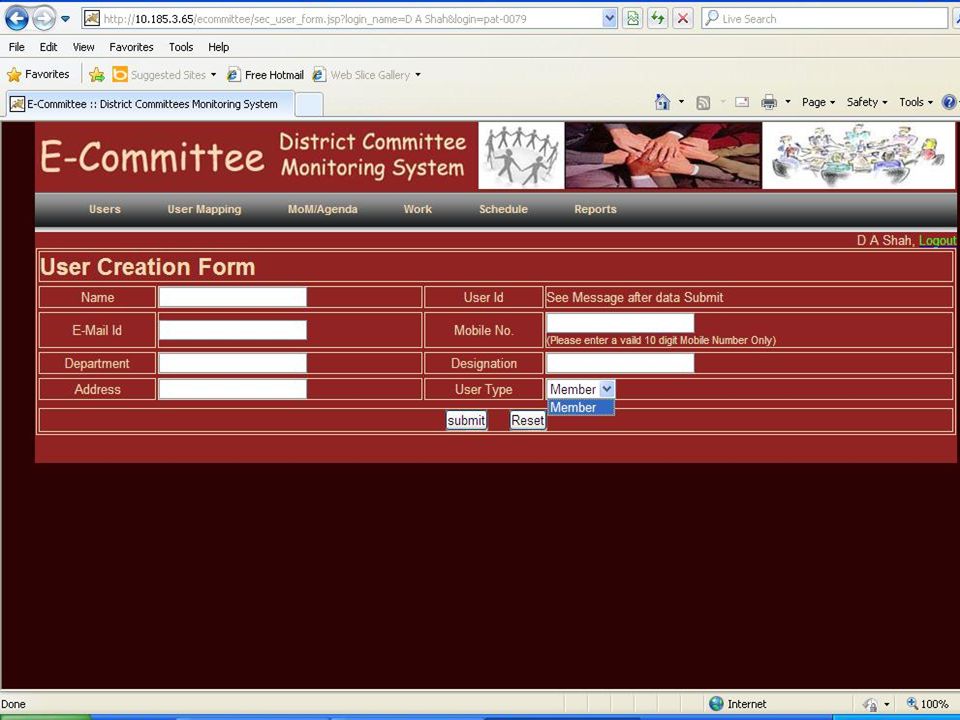Open the MoM/Agenda navigation menu
Image resolution: width=960 pixels, height=720 pixels.
point(323,209)
